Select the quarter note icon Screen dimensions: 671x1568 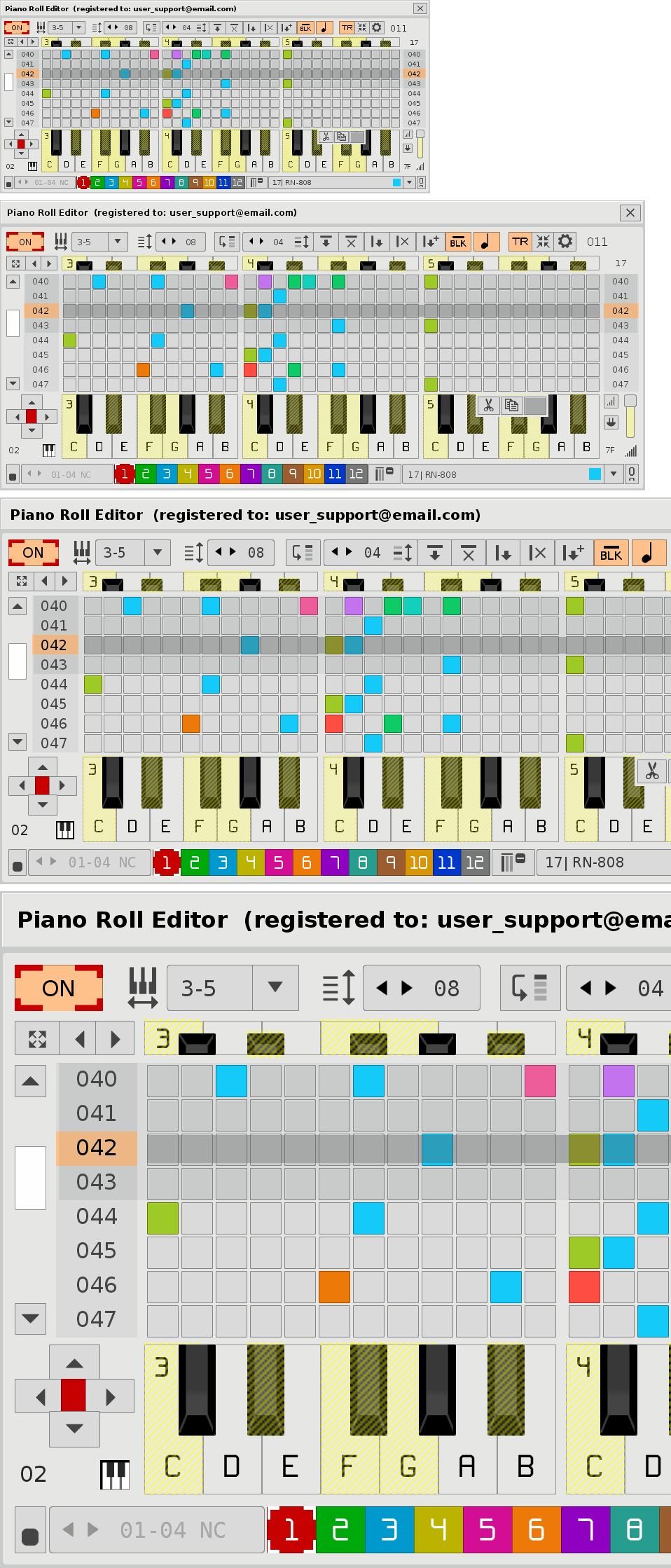click(485, 242)
